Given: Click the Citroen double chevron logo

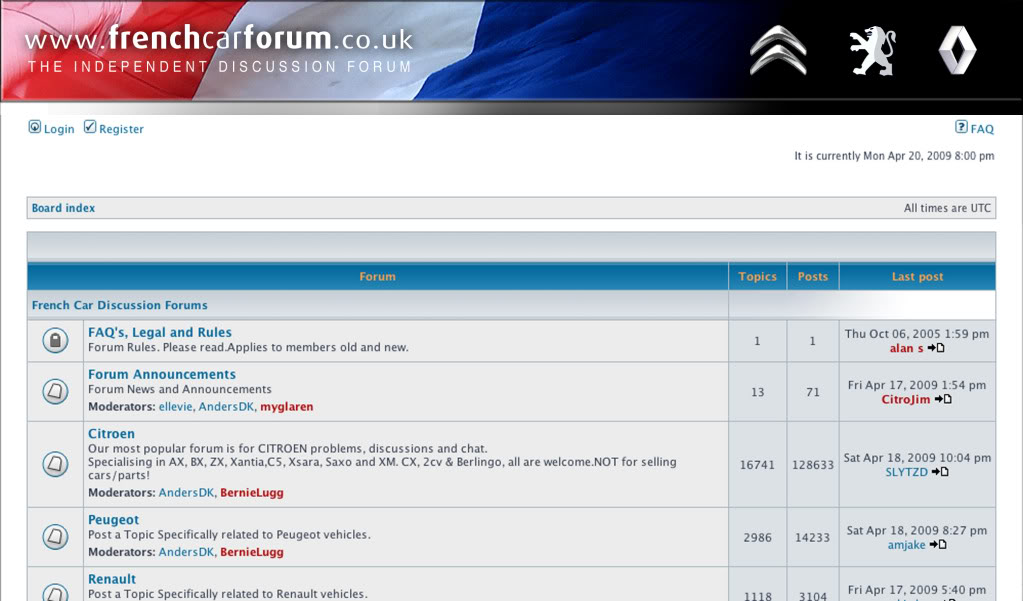Looking at the screenshot, I should (x=778, y=50).
